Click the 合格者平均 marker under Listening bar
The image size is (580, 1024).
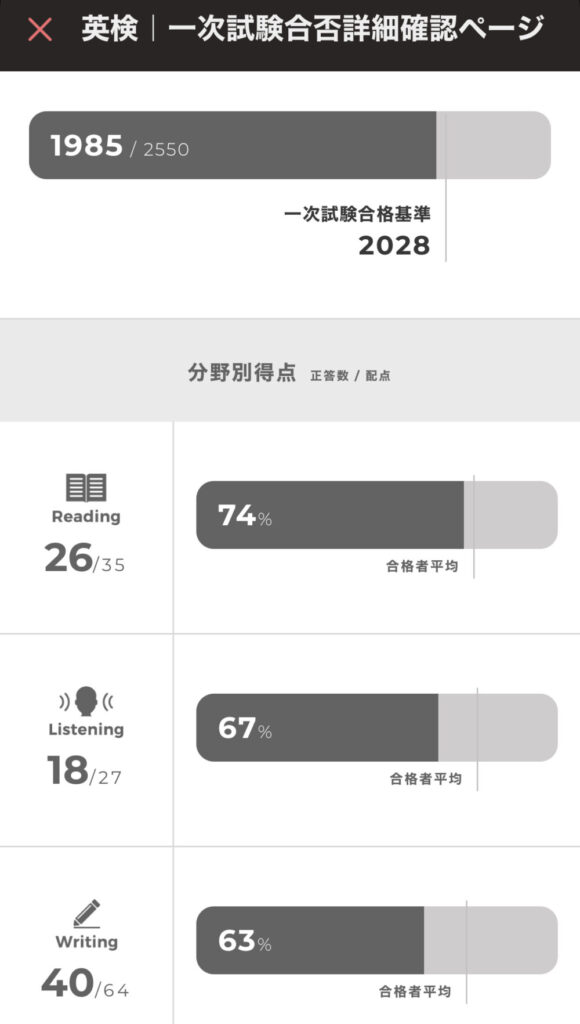pyautogui.click(x=426, y=778)
